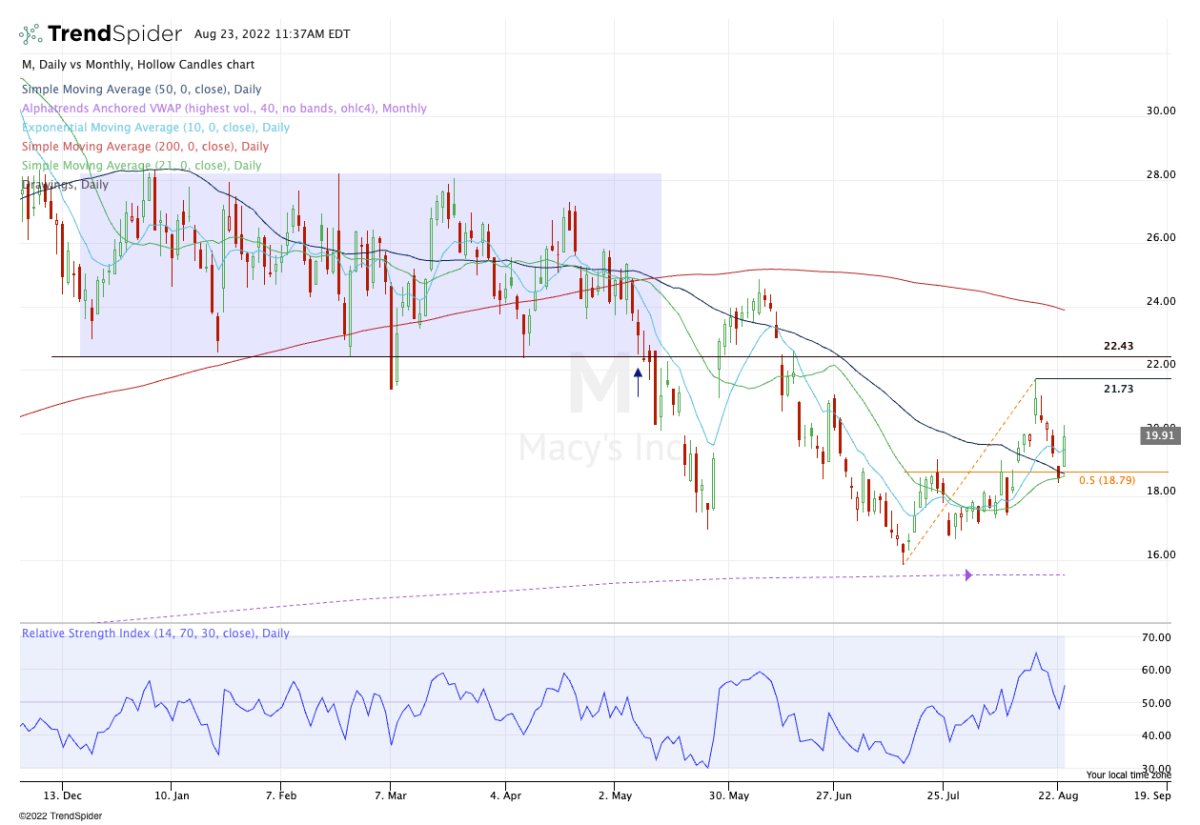Image resolution: width=1200 pixels, height=825 pixels.
Task: Click the '©2022 TrendSpider' copyright text
Action: click(x=60, y=815)
